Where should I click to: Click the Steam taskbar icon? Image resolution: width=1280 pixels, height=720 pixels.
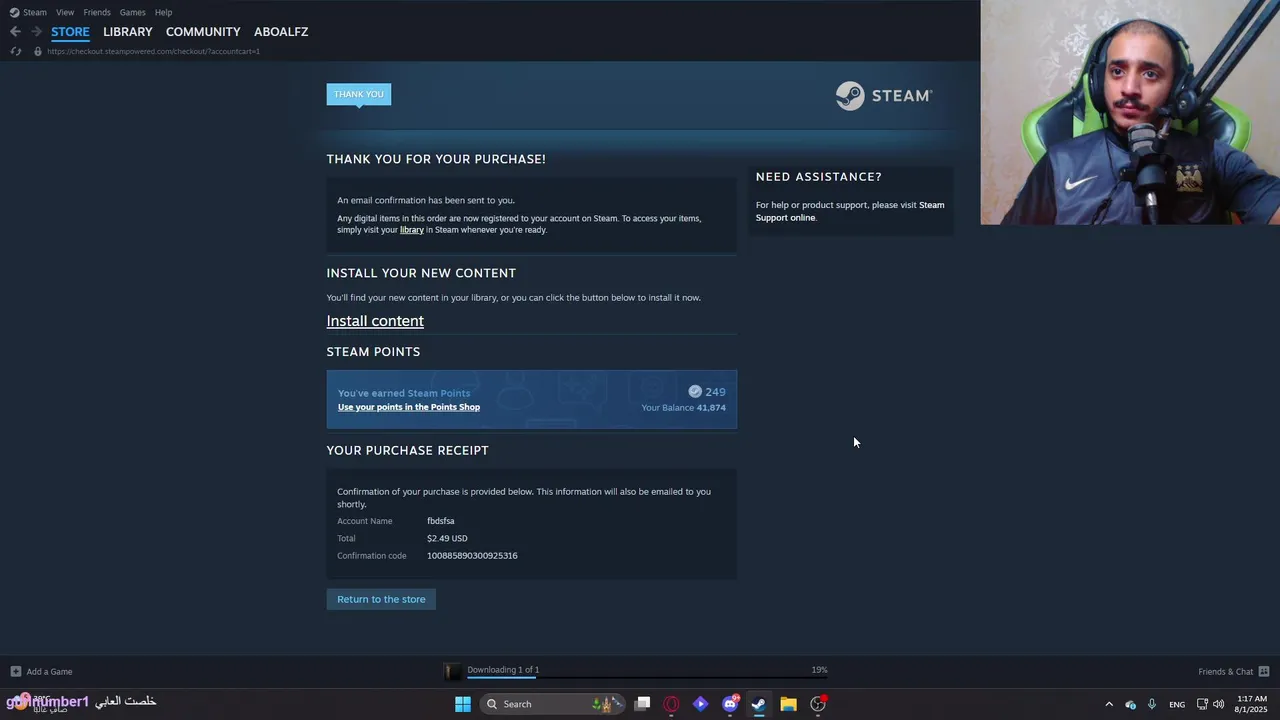759,704
